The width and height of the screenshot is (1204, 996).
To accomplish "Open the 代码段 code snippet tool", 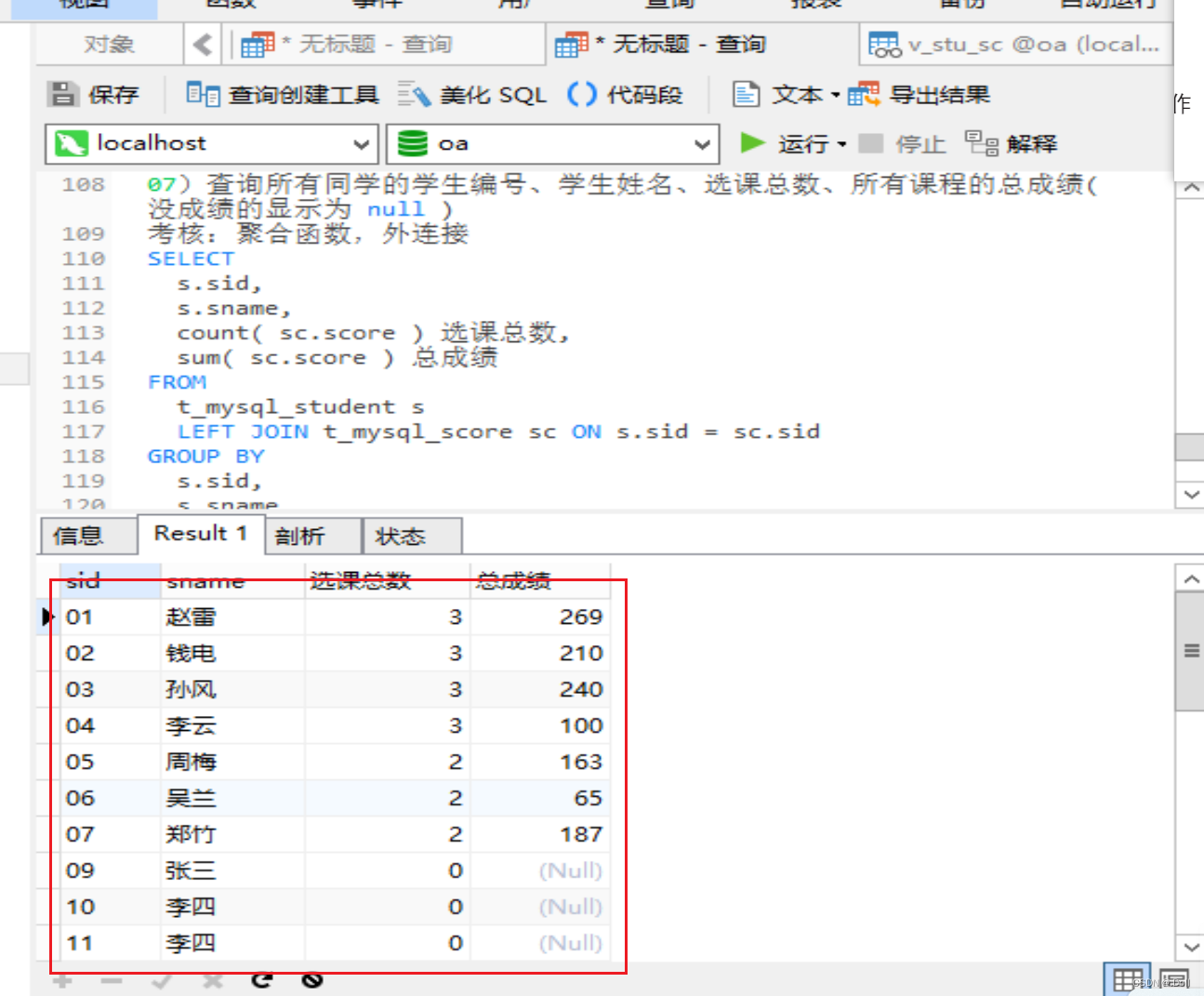I will coord(625,94).
